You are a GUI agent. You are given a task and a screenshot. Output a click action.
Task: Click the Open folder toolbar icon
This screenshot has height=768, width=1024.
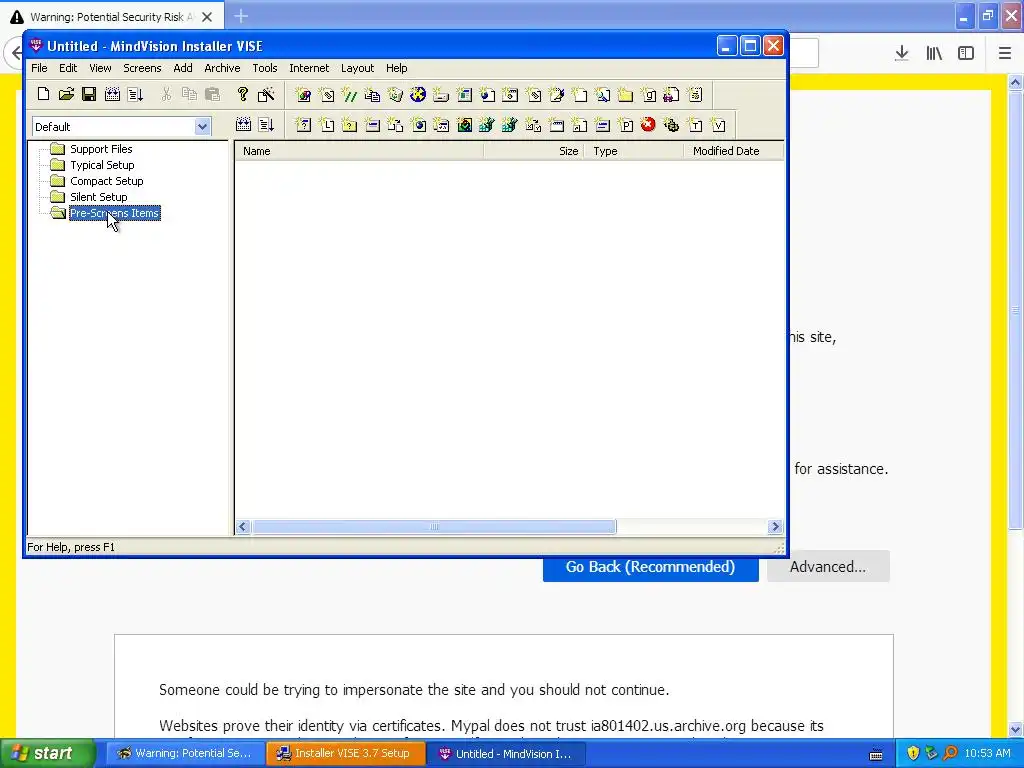pos(66,94)
